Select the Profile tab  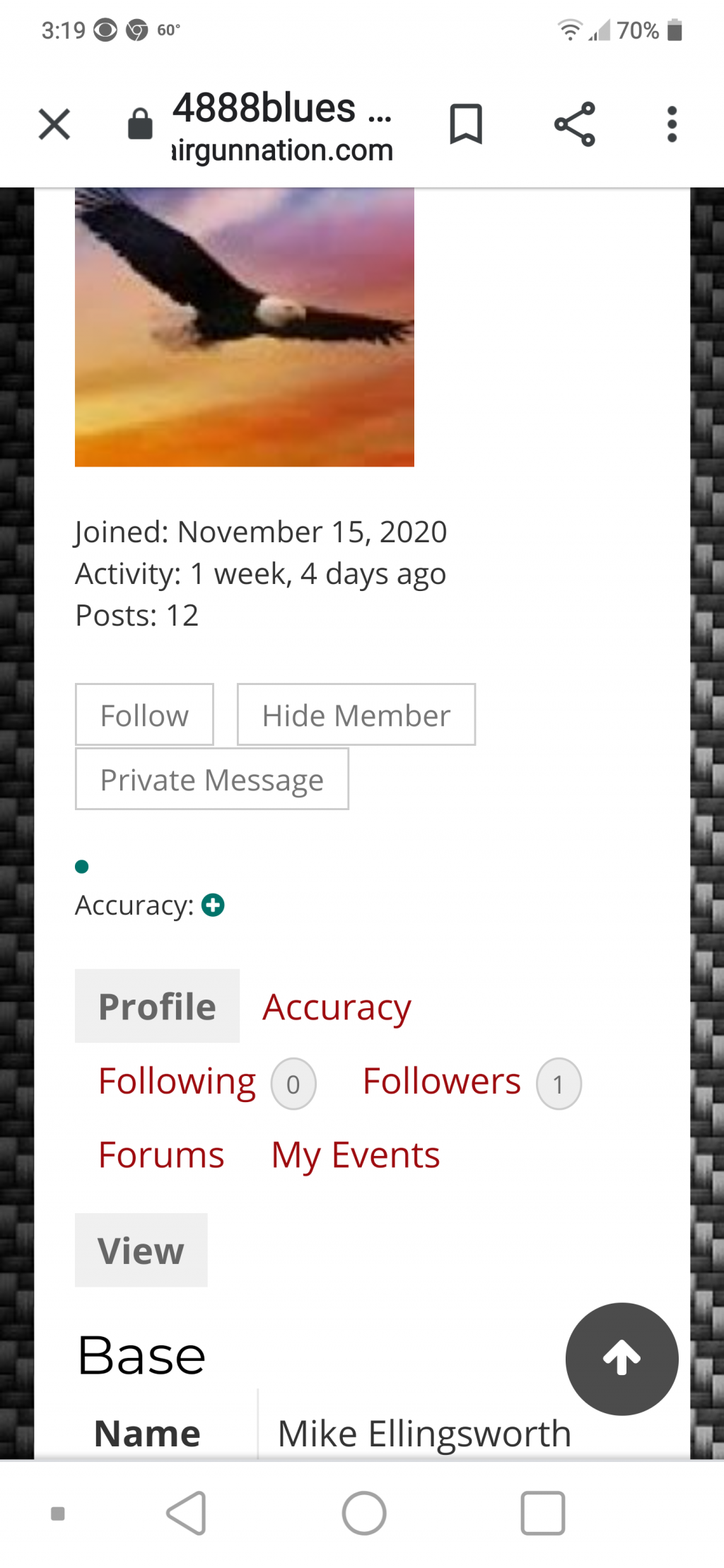[157, 1006]
